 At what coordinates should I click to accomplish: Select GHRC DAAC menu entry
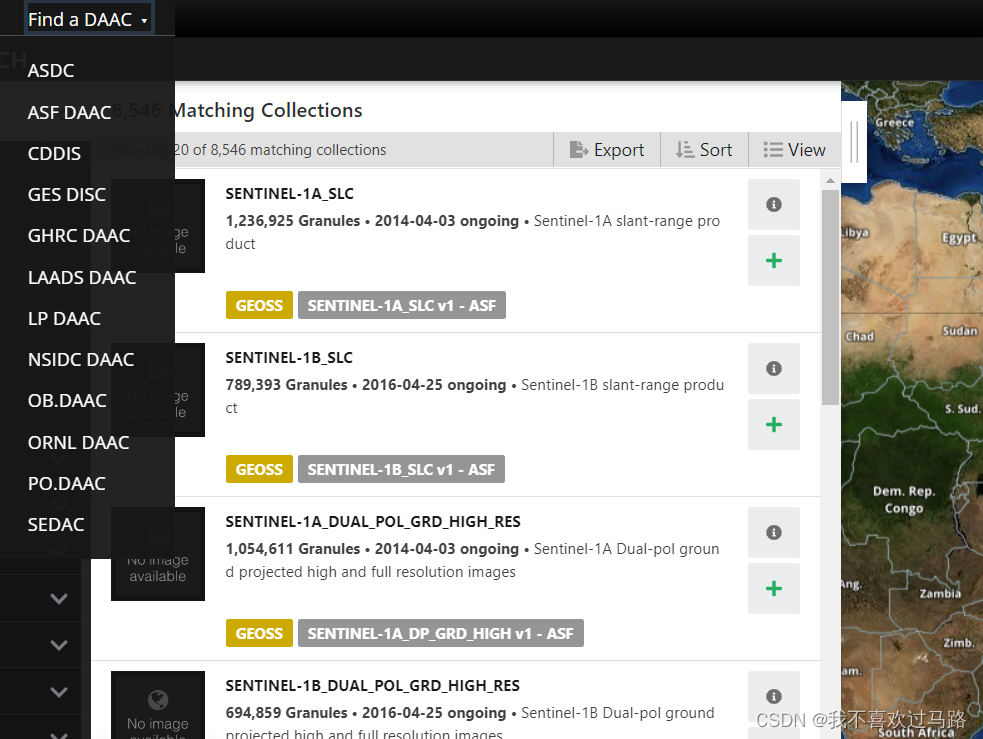(79, 236)
